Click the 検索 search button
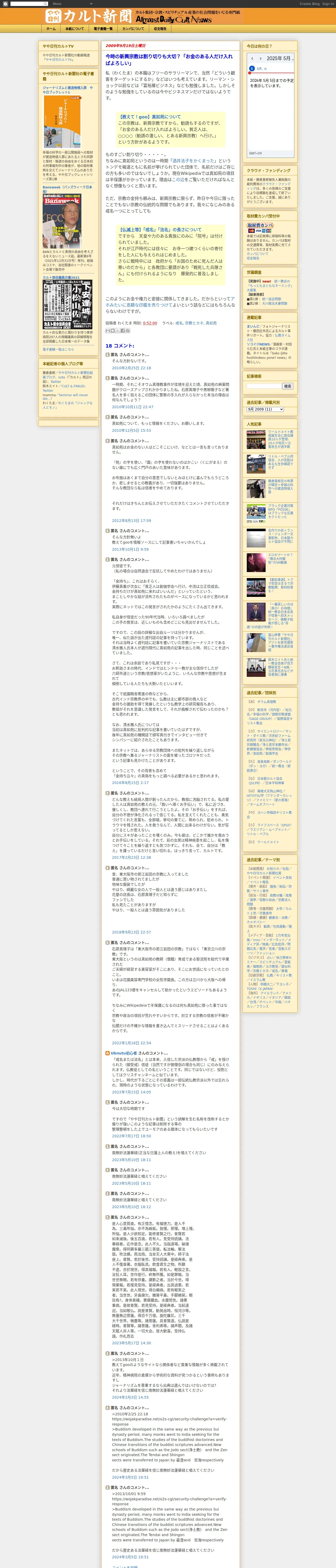 pyautogui.click(x=287, y=386)
